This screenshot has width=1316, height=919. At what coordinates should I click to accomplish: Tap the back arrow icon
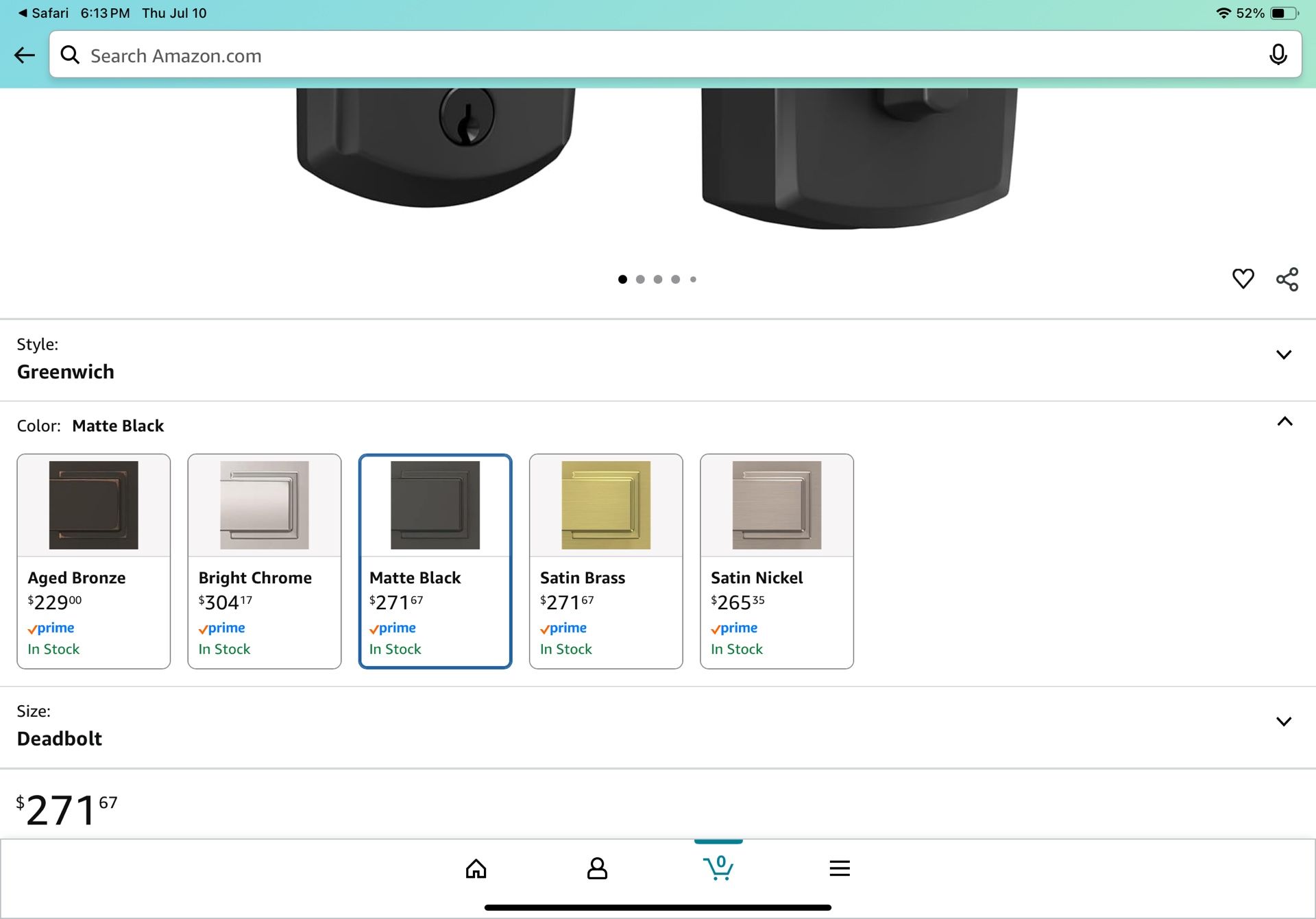(x=25, y=55)
